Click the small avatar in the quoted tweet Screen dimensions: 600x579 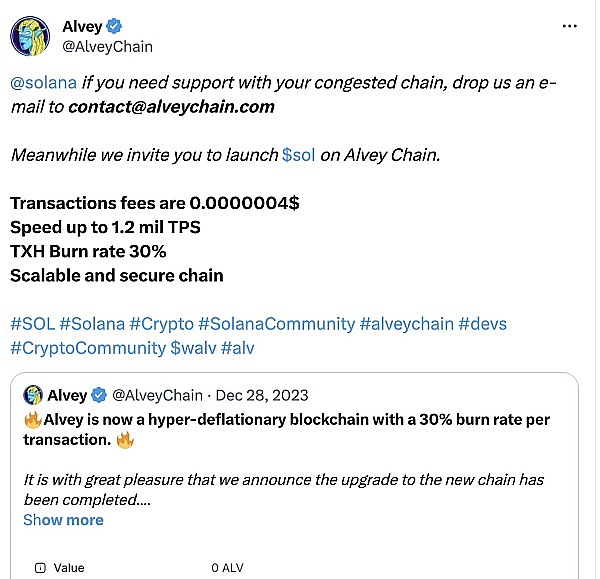pos(33,394)
